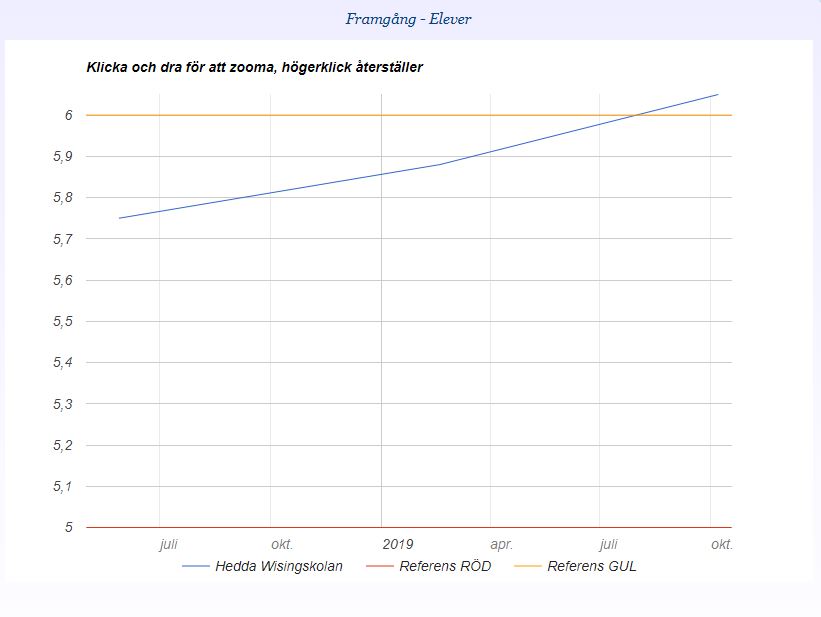
Task: Click the 5,7 y-axis label
Action: pyautogui.click(x=63, y=239)
